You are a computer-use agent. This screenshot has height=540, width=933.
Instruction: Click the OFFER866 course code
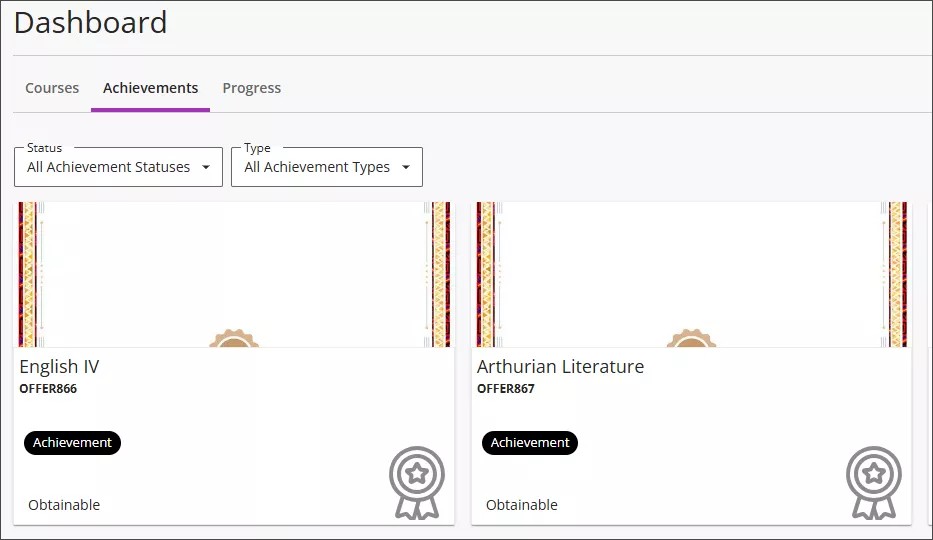(x=48, y=389)
